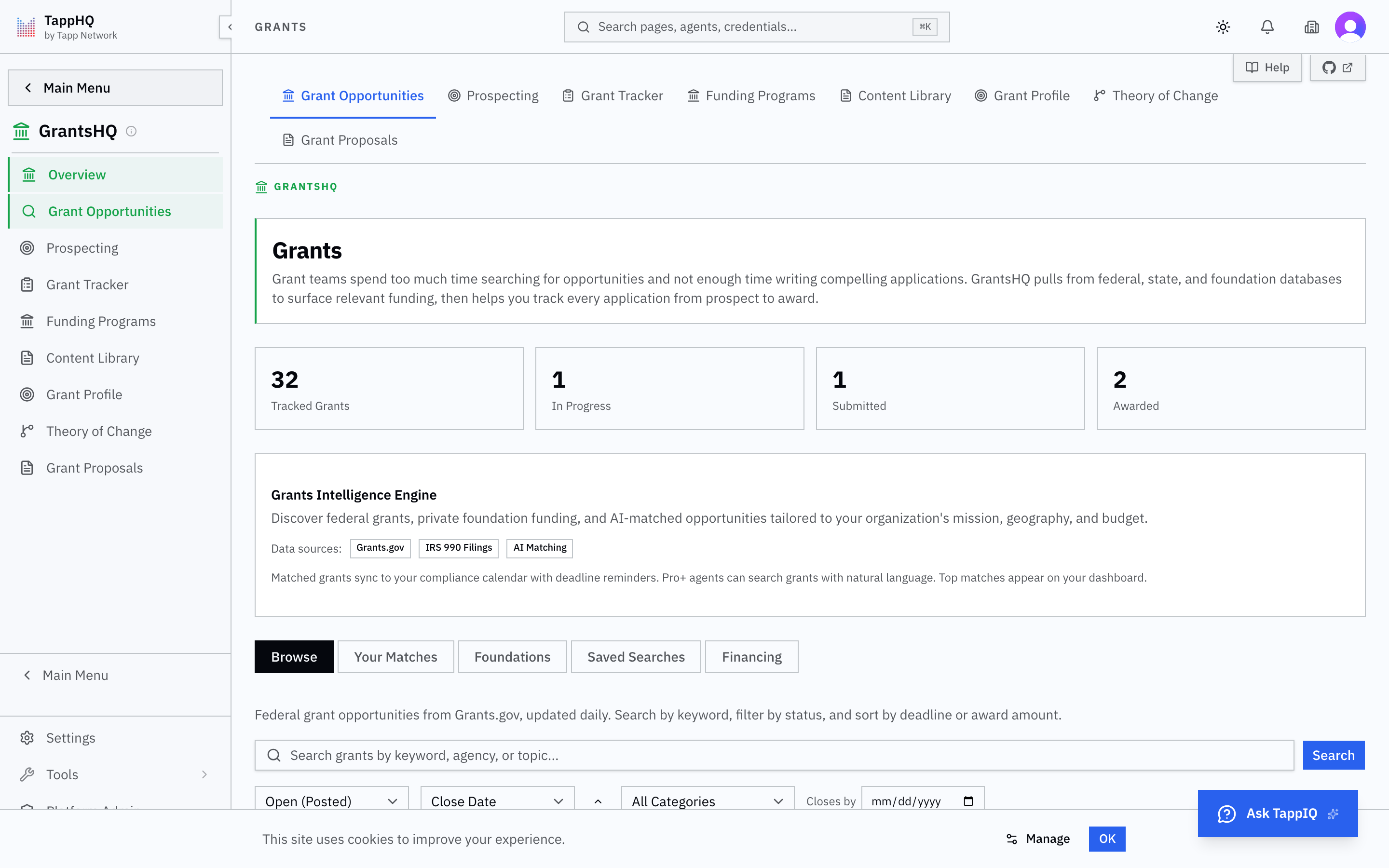Click the grants keyword search field
Image resolution: width=1389 pixels, height=868 pixels.
tap(774, 755)
